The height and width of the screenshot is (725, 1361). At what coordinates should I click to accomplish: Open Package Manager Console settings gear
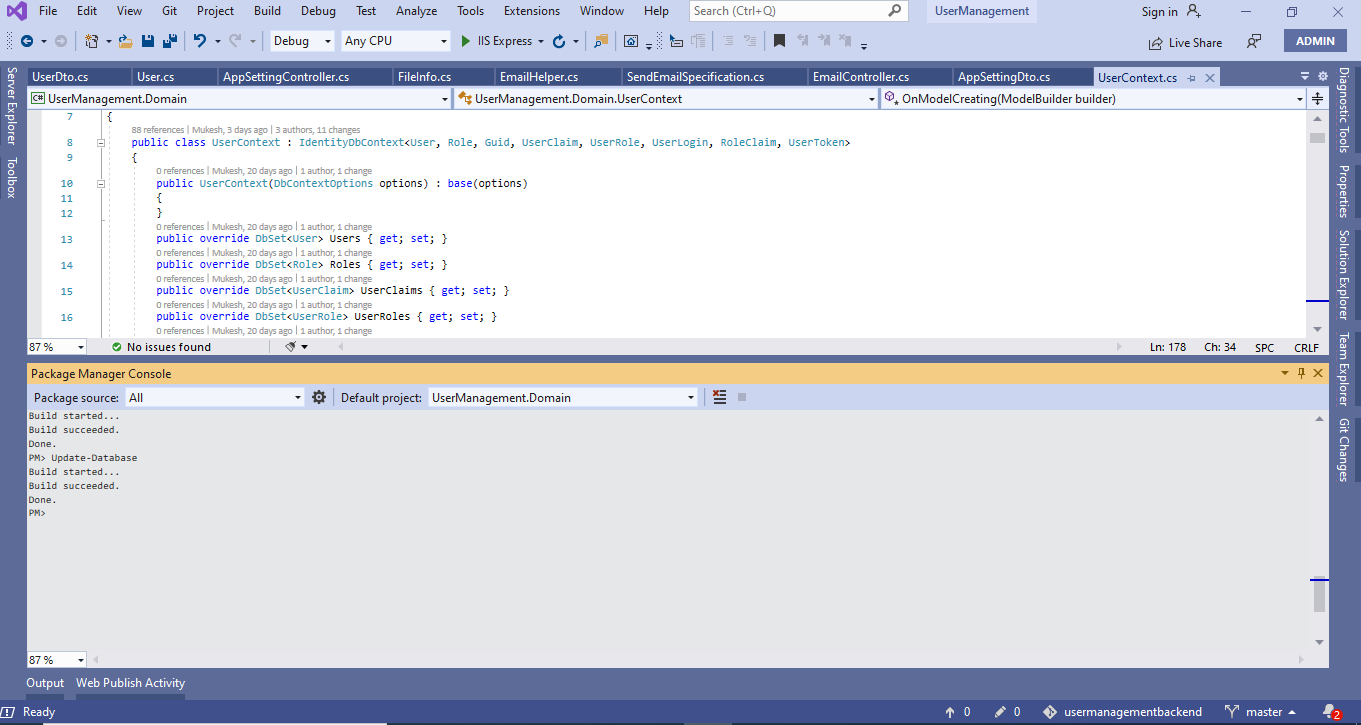tap(319, 397)
